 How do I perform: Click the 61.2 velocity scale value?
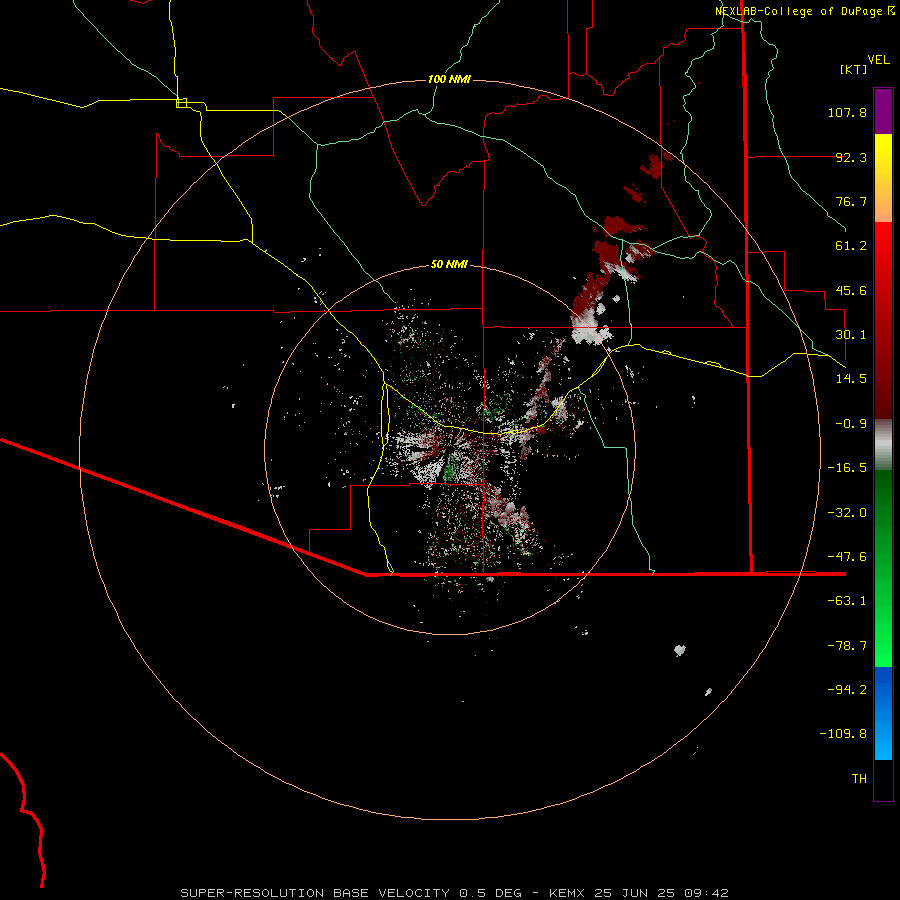coord(851,246)
